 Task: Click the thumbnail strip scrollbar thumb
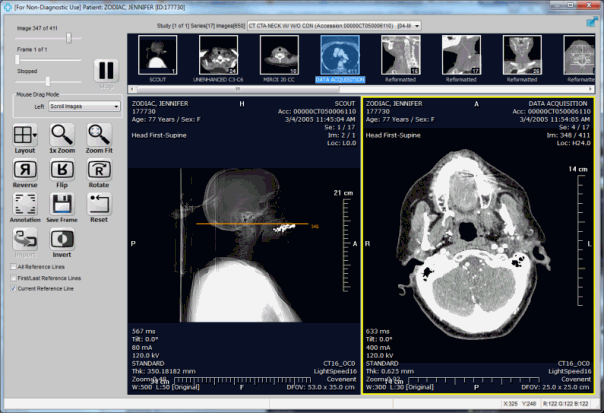tap(238, 89)
